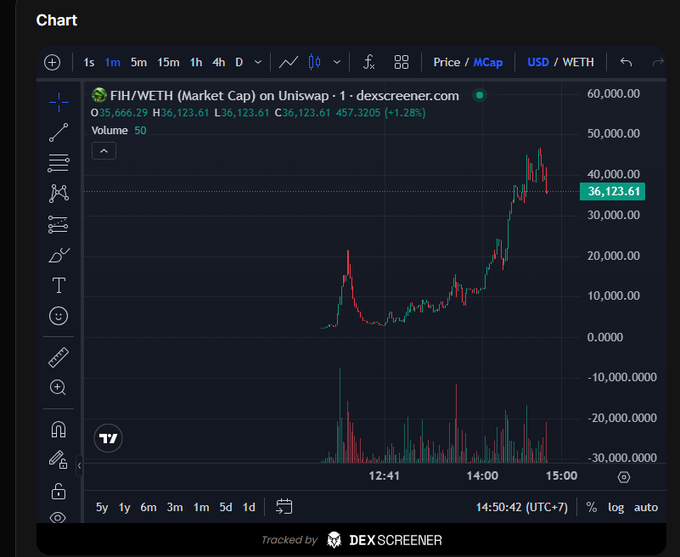This screenshot has height=557, width=680.
Task: Open the emoji icons tool
Action: tap(59, 316)
